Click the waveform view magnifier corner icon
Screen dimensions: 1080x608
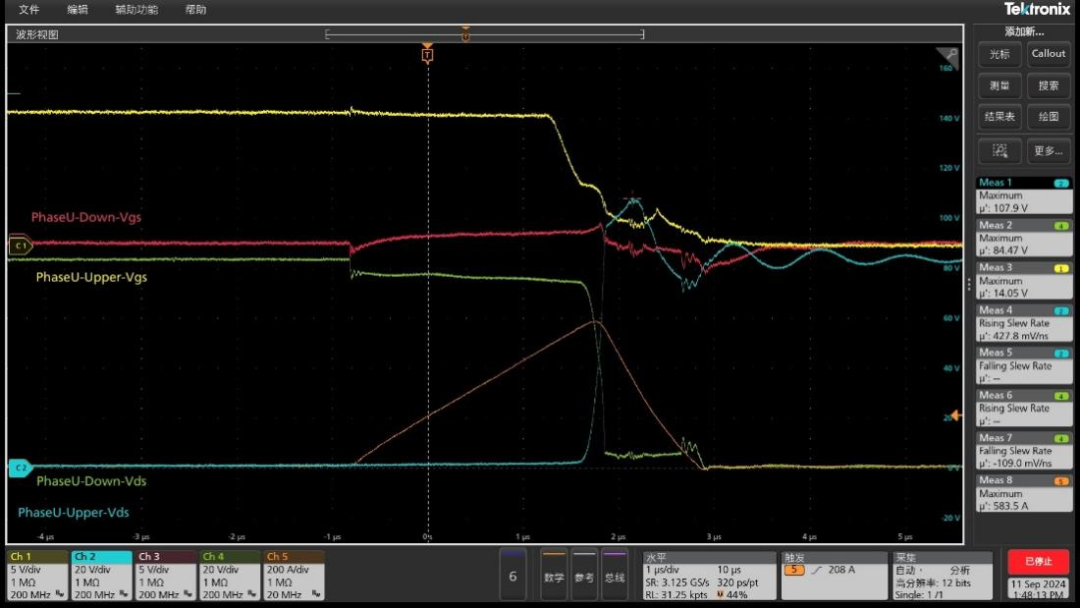948,56
